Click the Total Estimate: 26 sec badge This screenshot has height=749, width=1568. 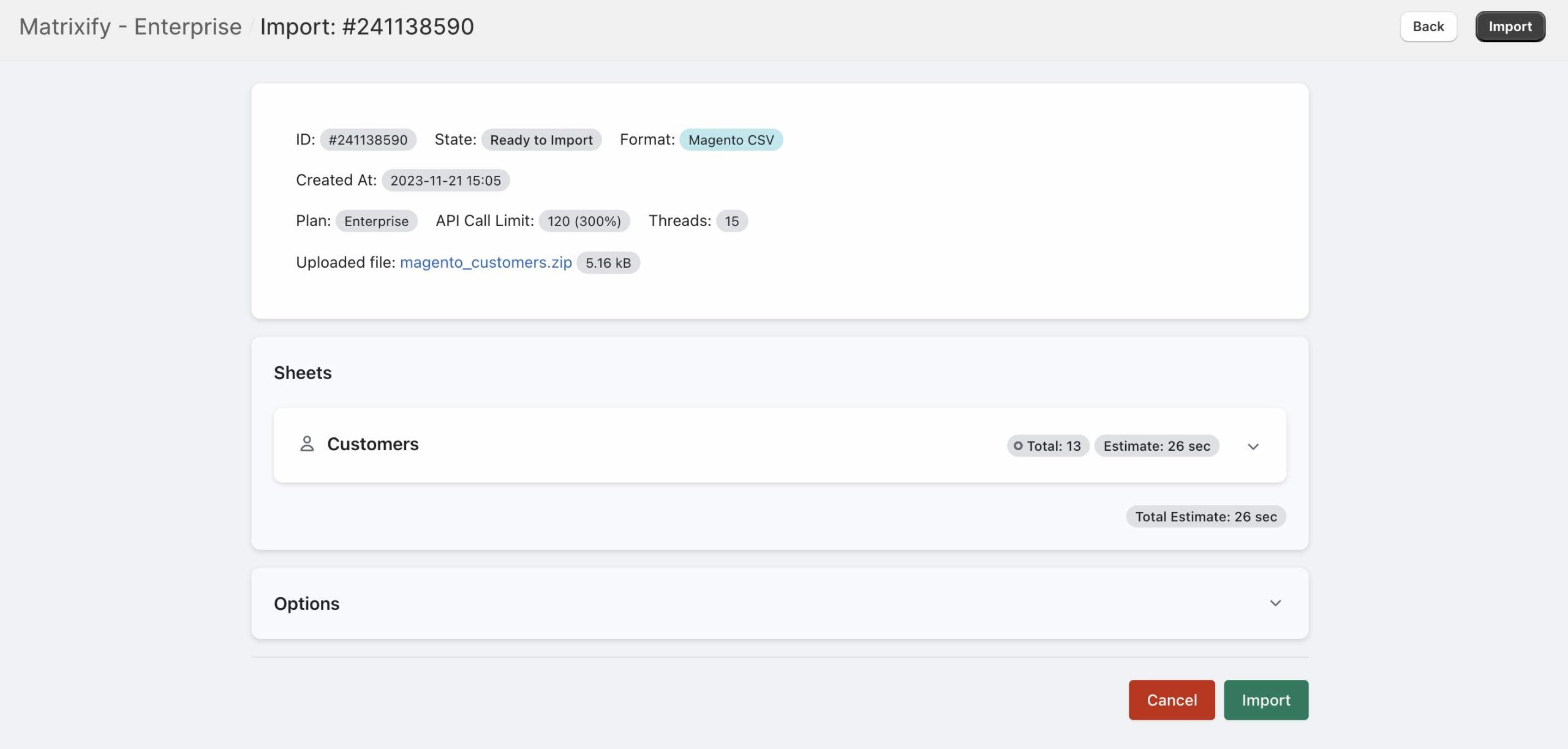(x=1205, y=516)
